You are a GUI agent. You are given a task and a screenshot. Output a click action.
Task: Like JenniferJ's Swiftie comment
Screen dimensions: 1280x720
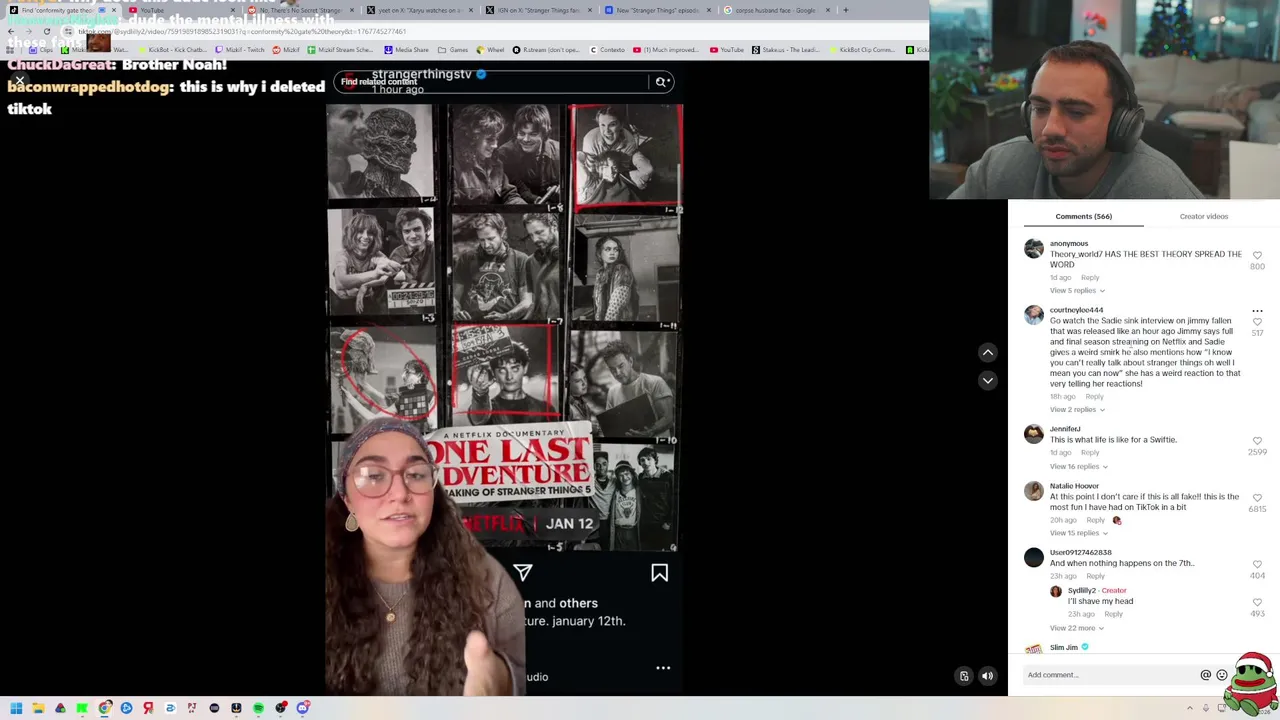tap(1257, 441)
